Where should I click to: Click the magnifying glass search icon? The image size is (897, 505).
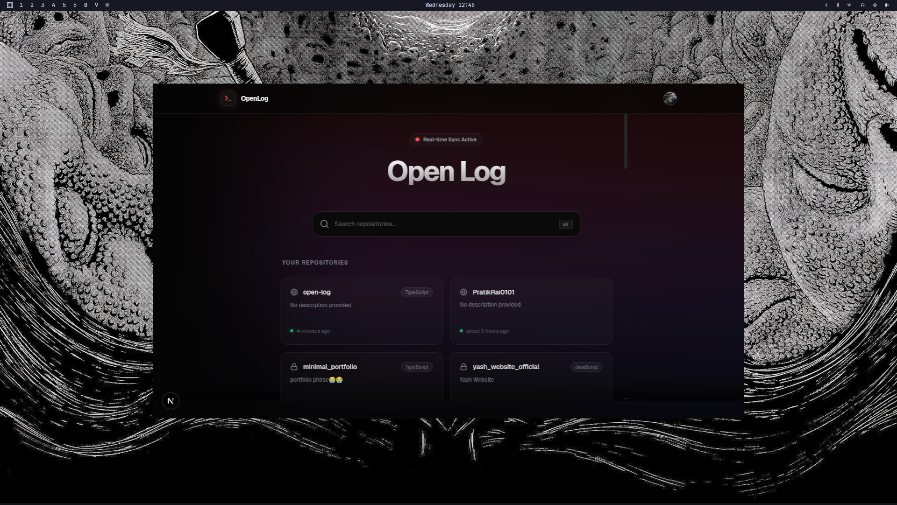(x=324, y=224)
